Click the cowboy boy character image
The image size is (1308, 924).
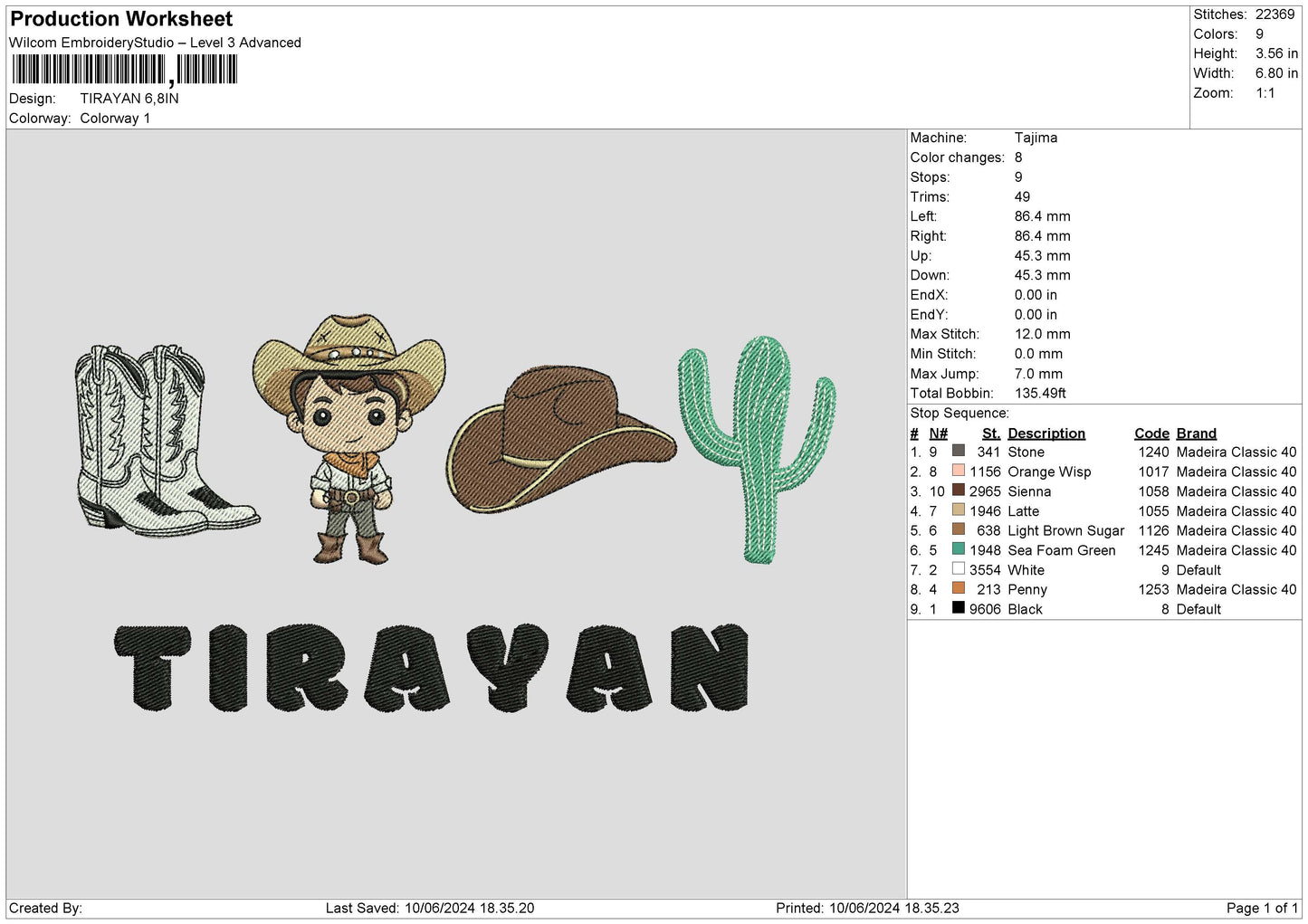[x=348, y=439]
